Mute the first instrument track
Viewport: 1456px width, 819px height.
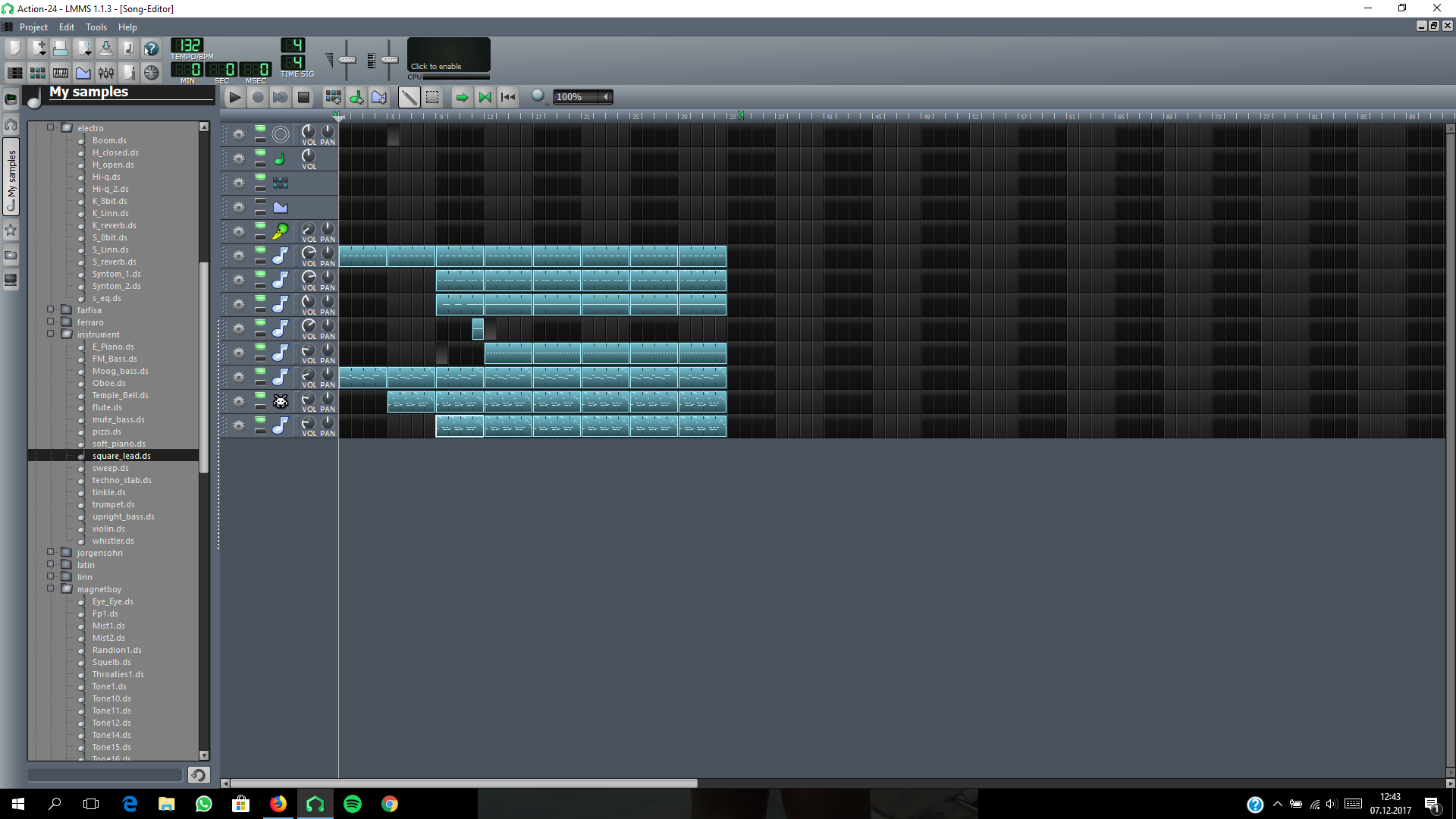click(260, 129)
